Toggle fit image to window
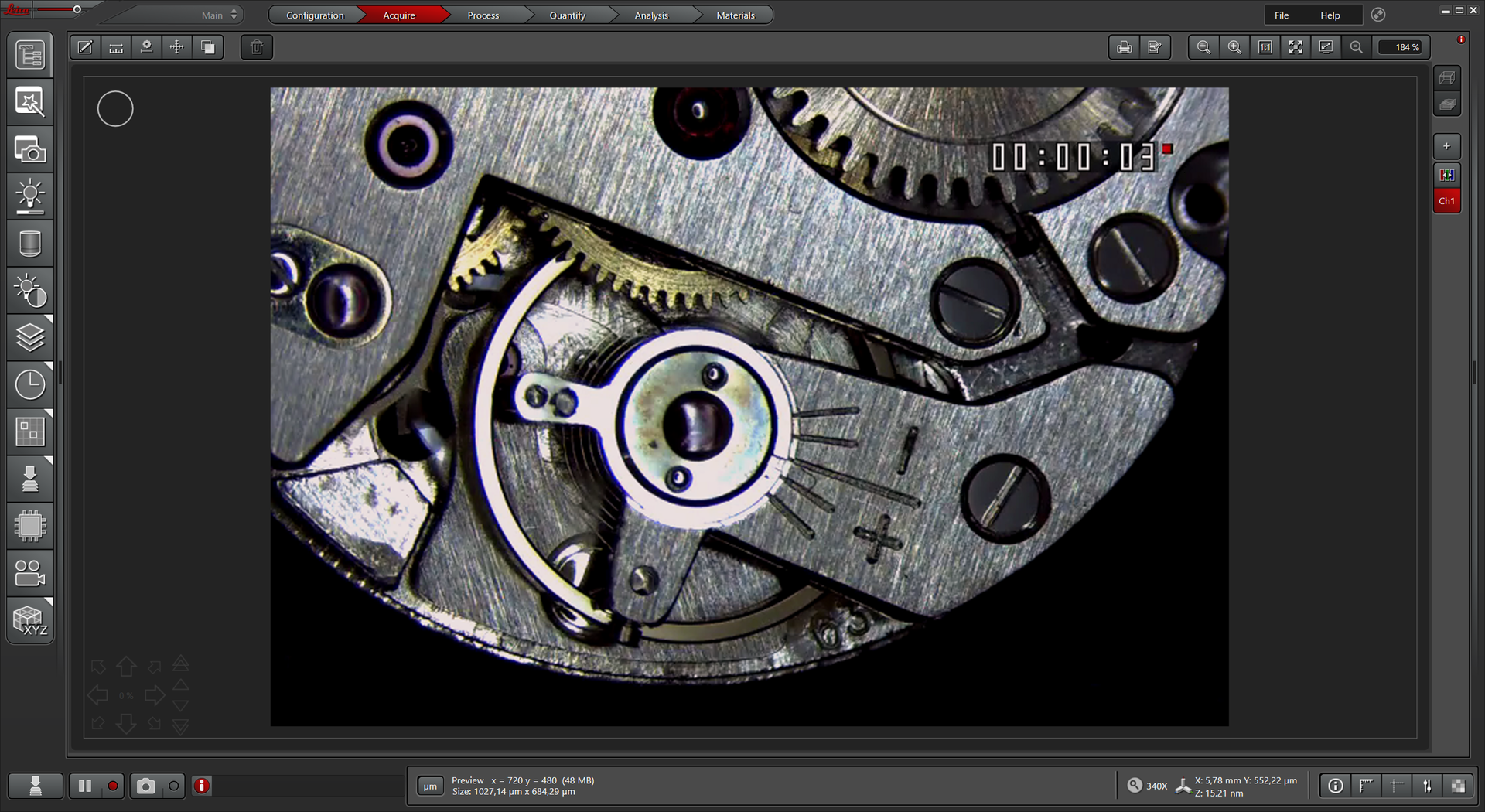Image resolution: width=1485 pixels, height=812 pixels. coord(1295,46)
